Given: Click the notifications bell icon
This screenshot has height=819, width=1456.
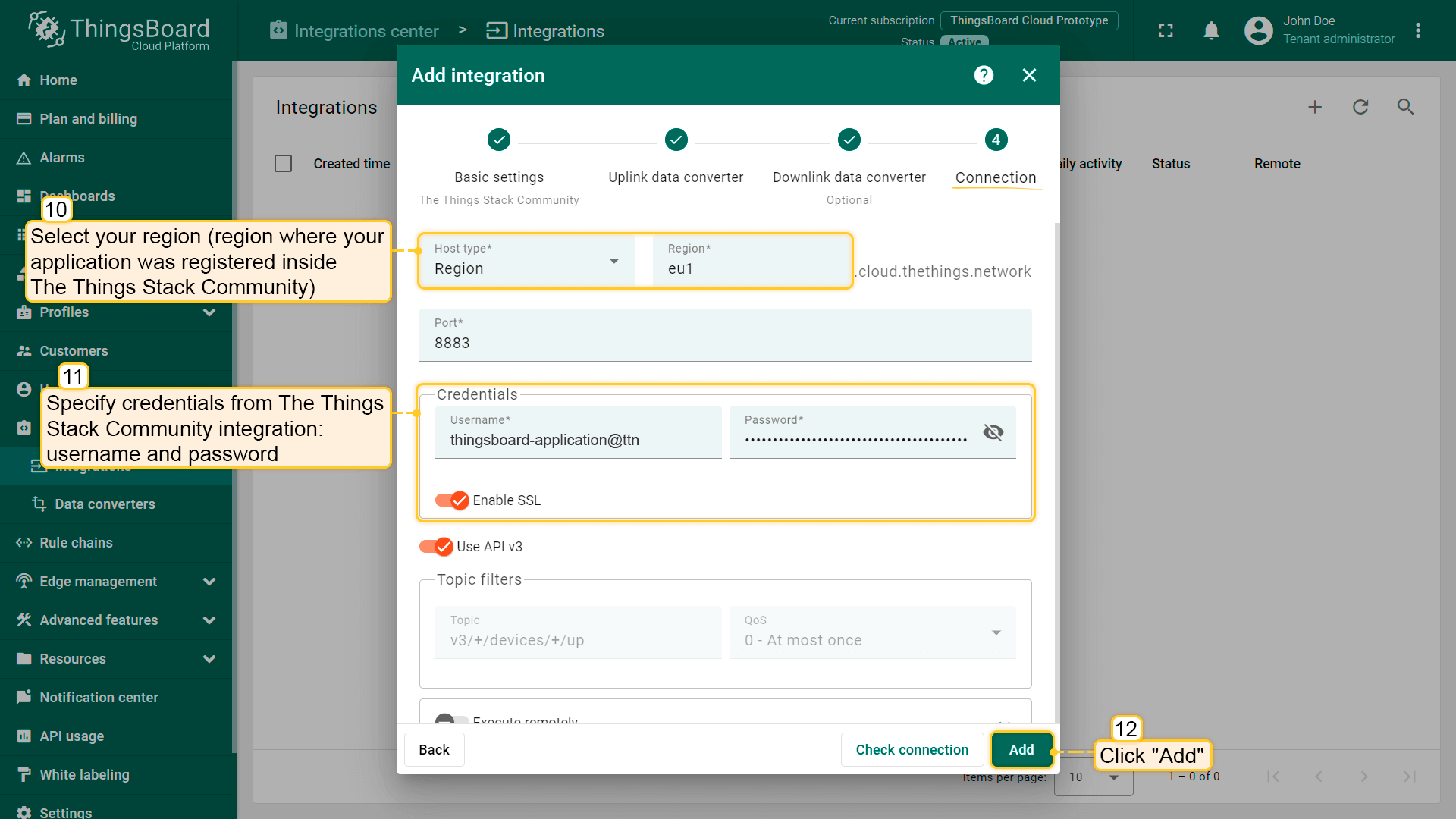Looking at the screenshot, I should click(x=1211, y=30).
